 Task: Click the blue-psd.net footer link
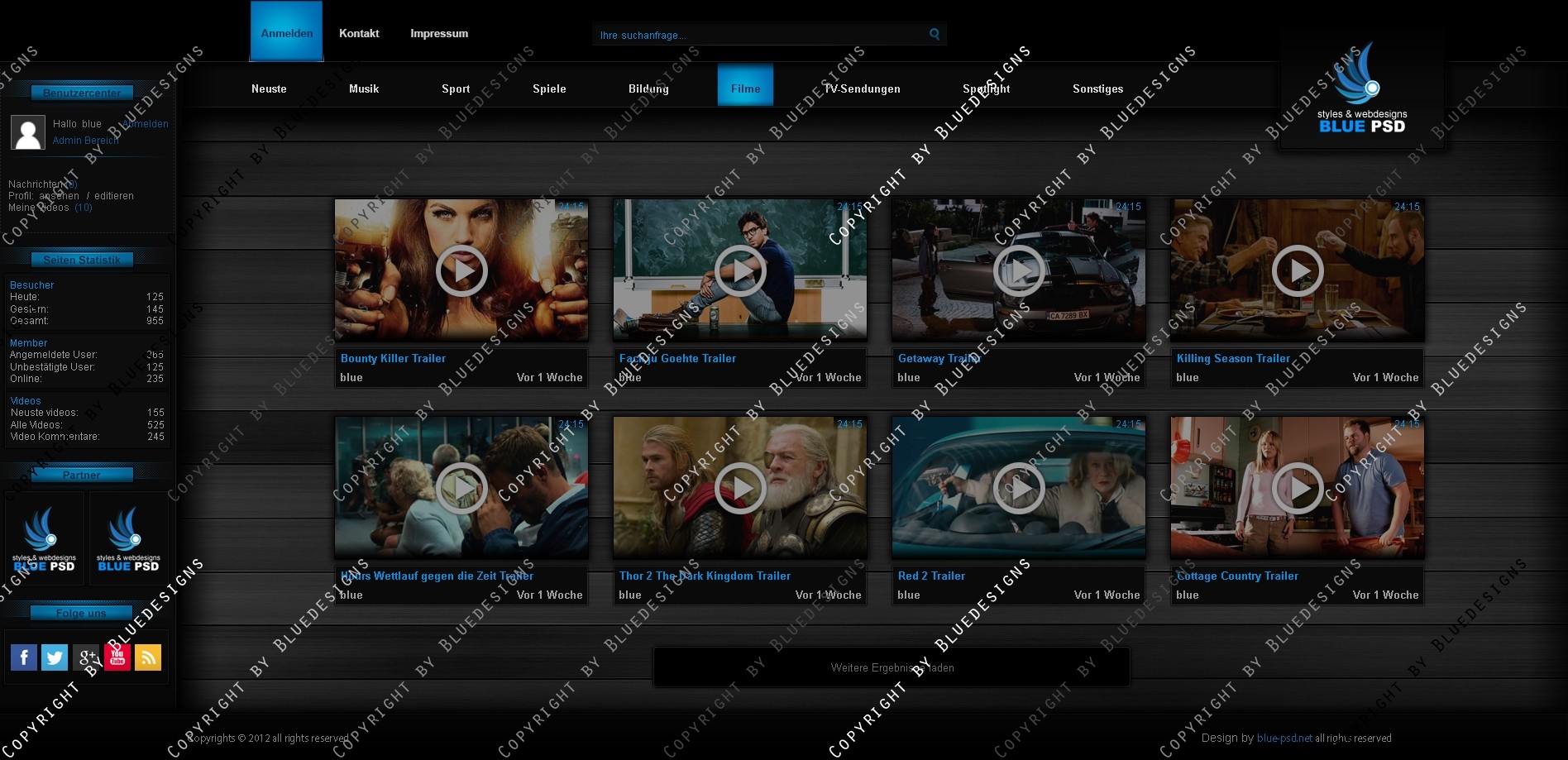coord(1284,738)
